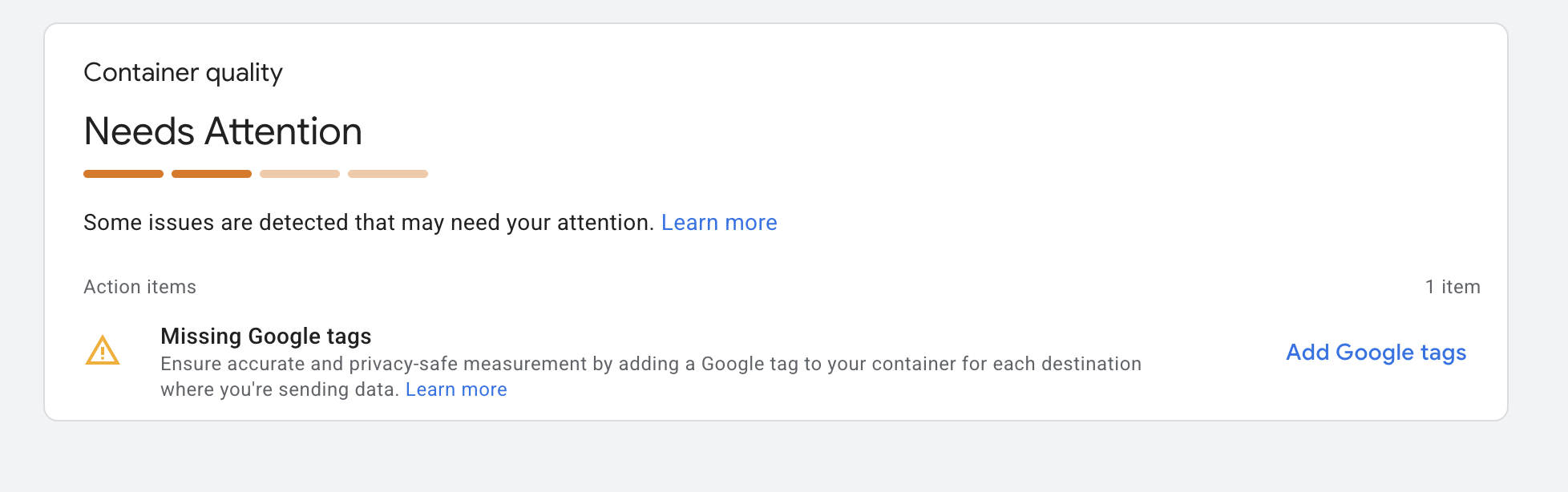Select the "Needs Attention" heading

[x=222, y=131]
